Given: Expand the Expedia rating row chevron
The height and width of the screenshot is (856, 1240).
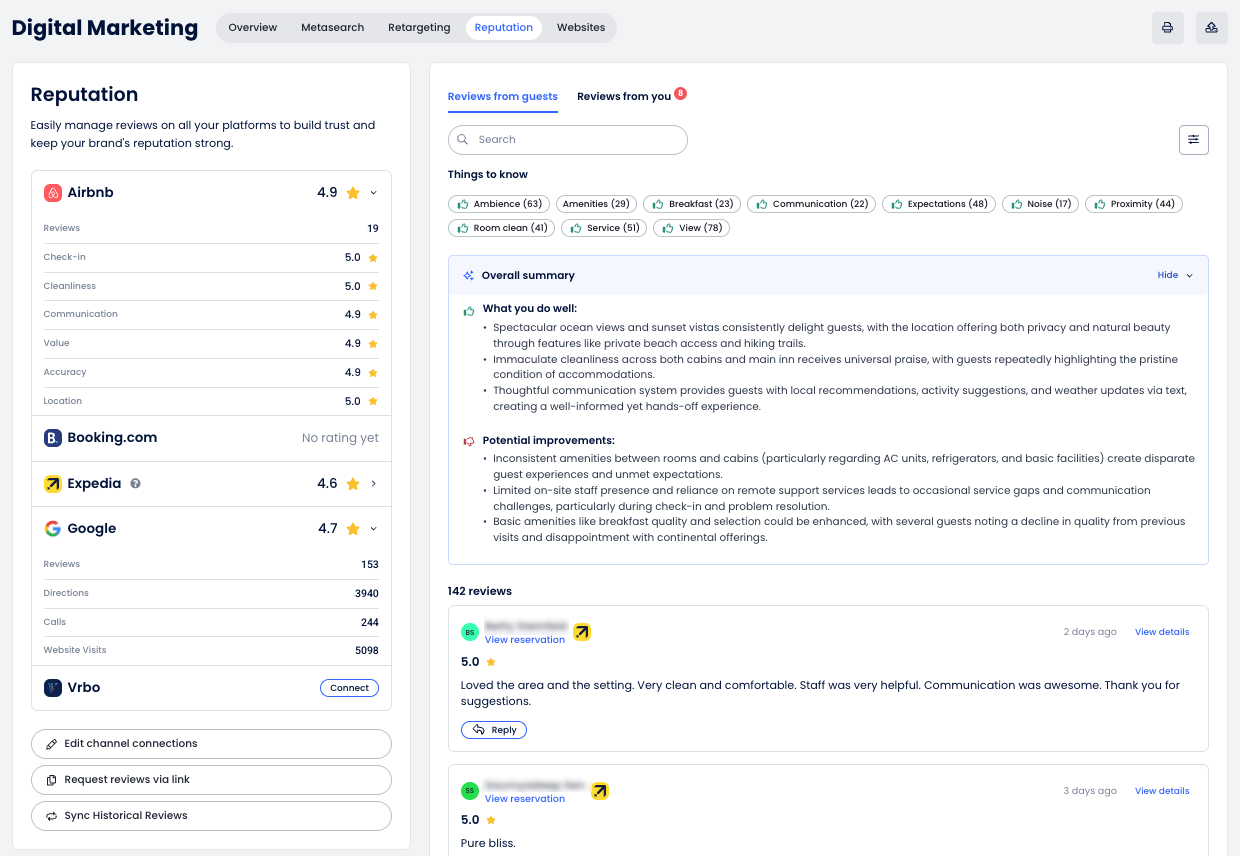Looking at the screenshot, I should [x=373, y=484].
